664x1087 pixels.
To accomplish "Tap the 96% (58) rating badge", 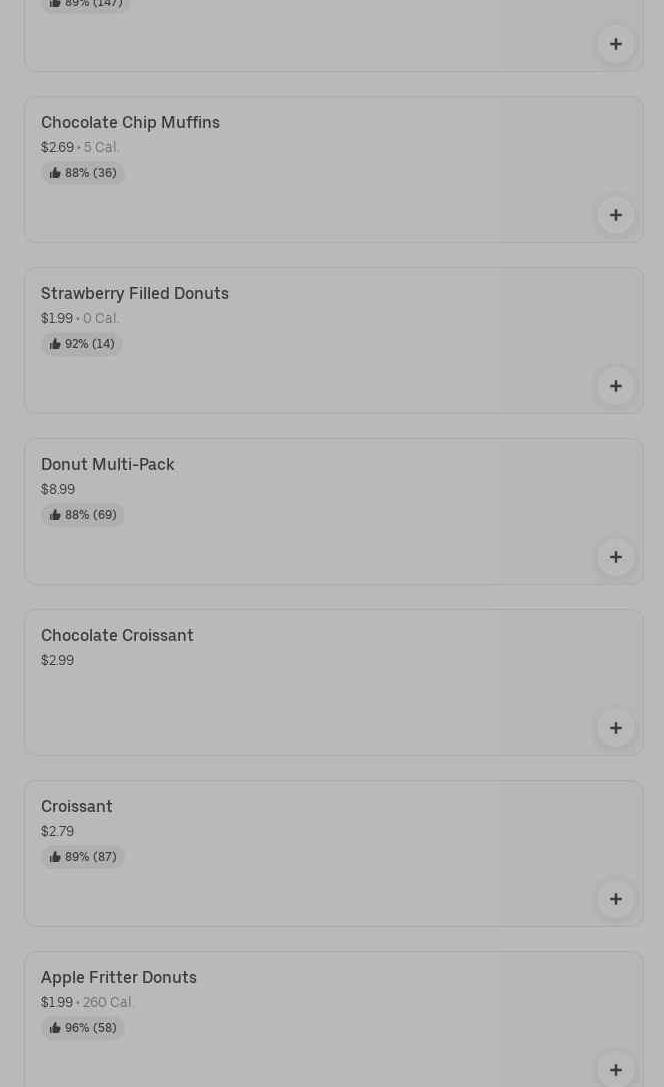I will [83, 1028].
